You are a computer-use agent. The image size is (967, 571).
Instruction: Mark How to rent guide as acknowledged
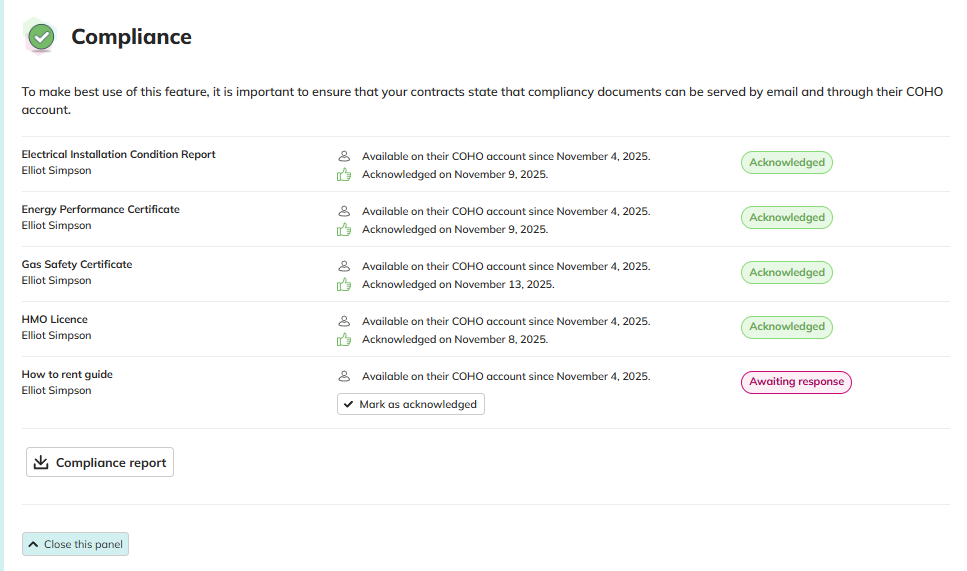(410, 404)
